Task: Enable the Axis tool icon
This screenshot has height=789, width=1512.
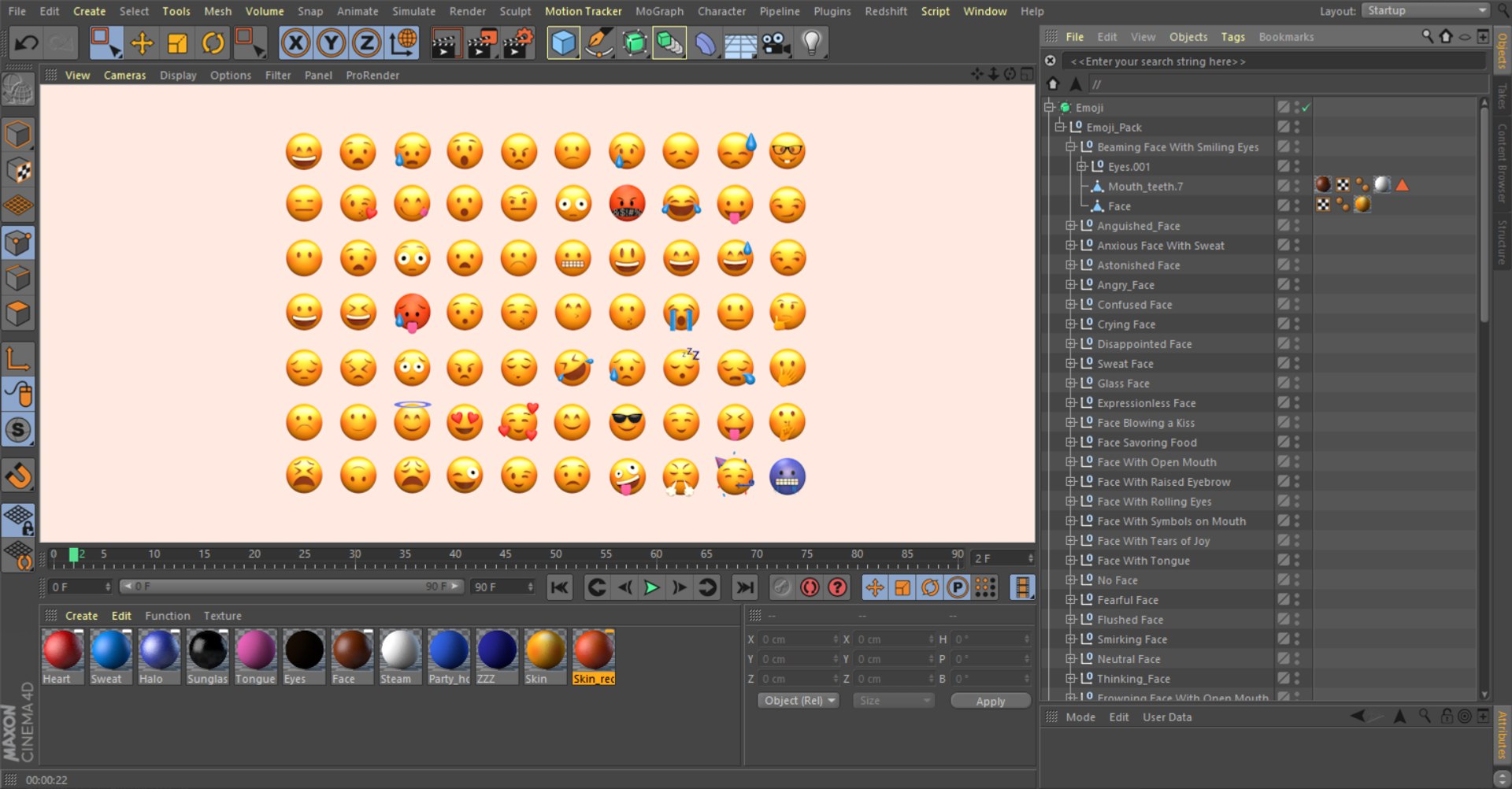Action: click(x=18, y=359)
